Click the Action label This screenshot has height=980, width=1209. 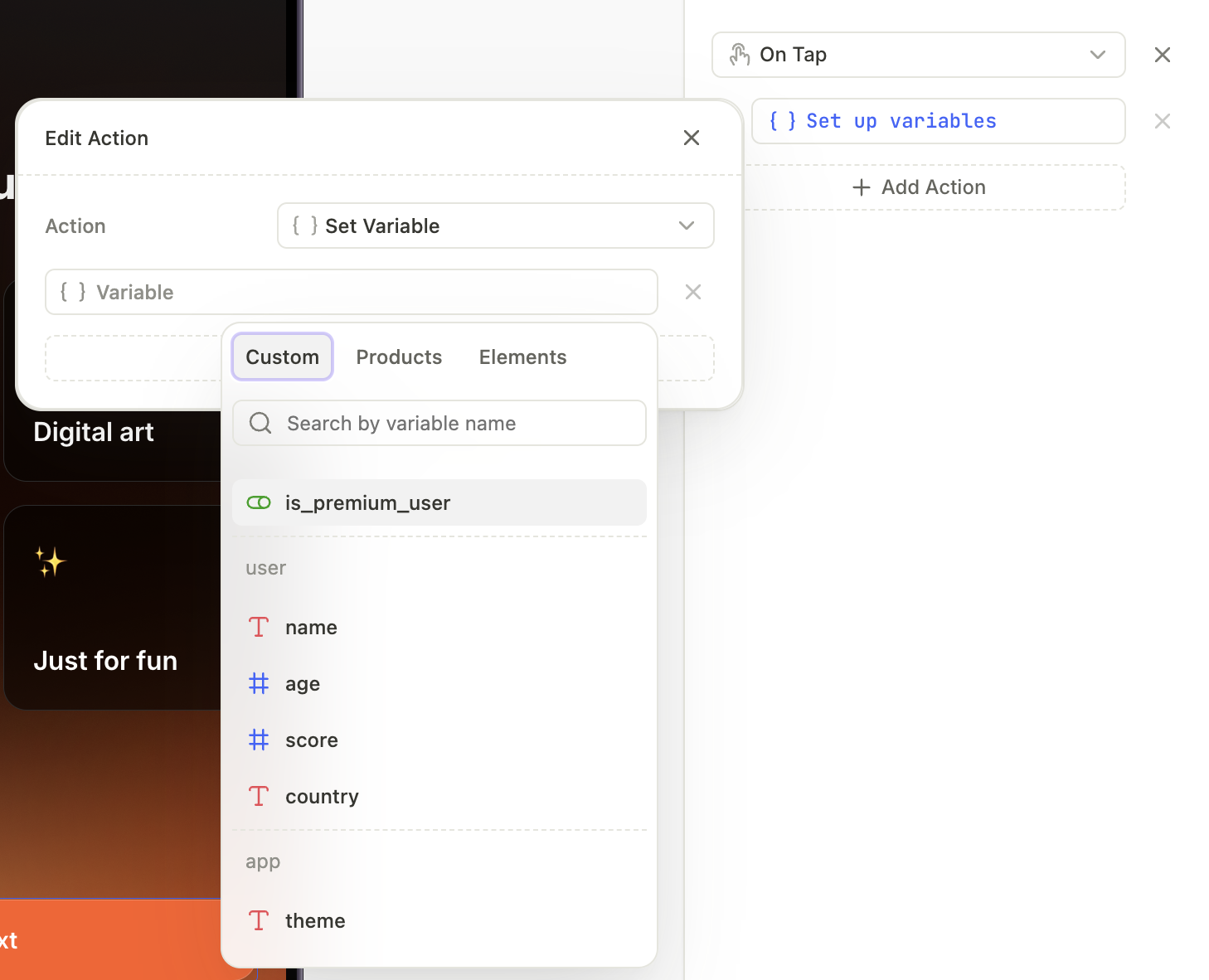(75, 226)
